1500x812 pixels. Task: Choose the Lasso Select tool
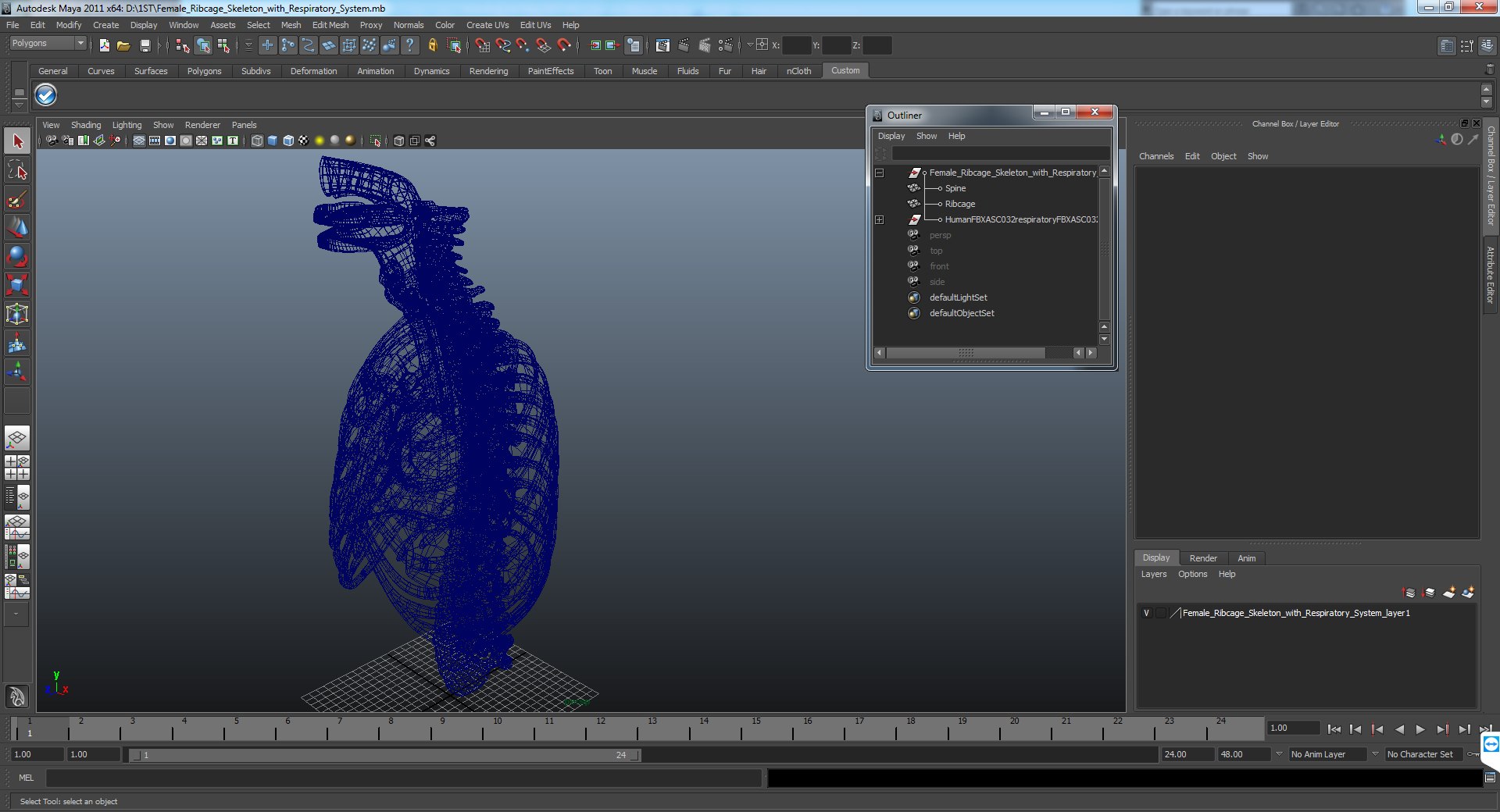coord(17,170)
